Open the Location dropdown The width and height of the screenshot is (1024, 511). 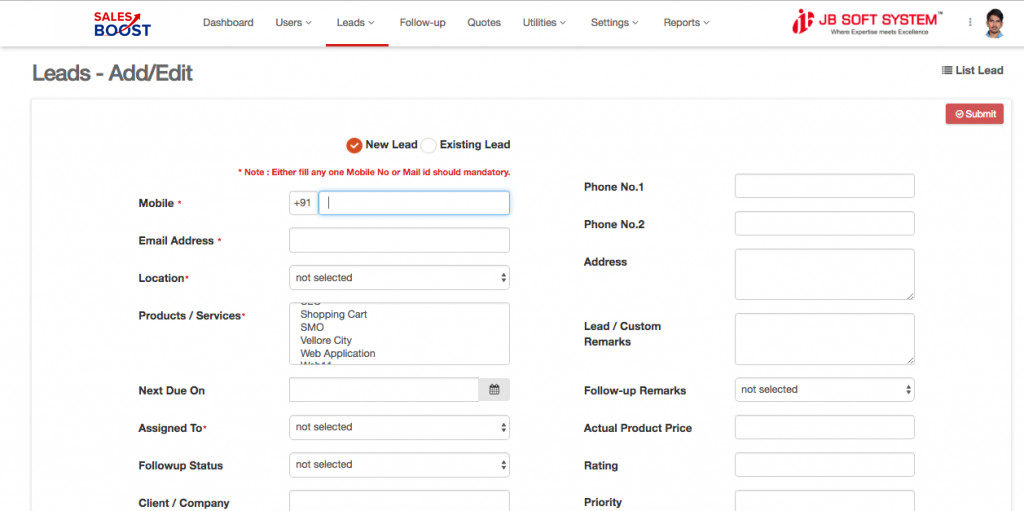tap(399, 278)
